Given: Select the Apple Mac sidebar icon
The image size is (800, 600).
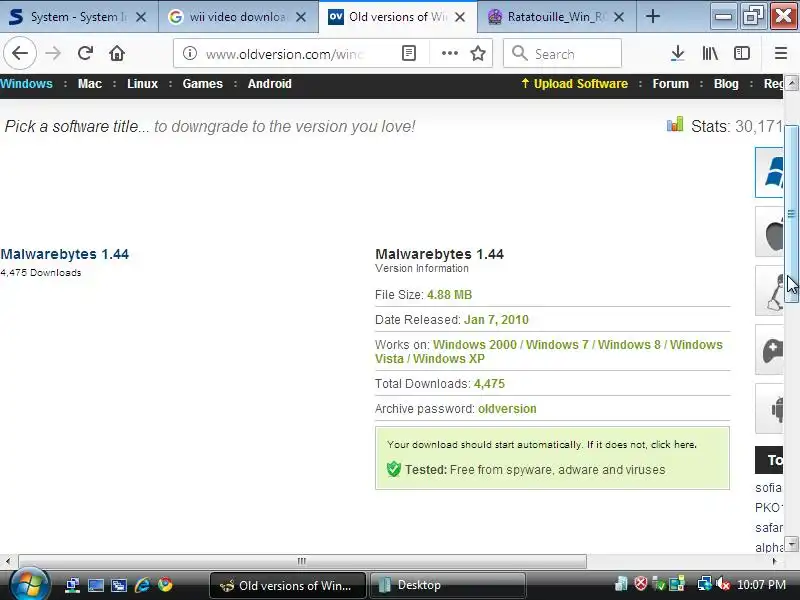Looking at the screenshot, I should point(769,232).
